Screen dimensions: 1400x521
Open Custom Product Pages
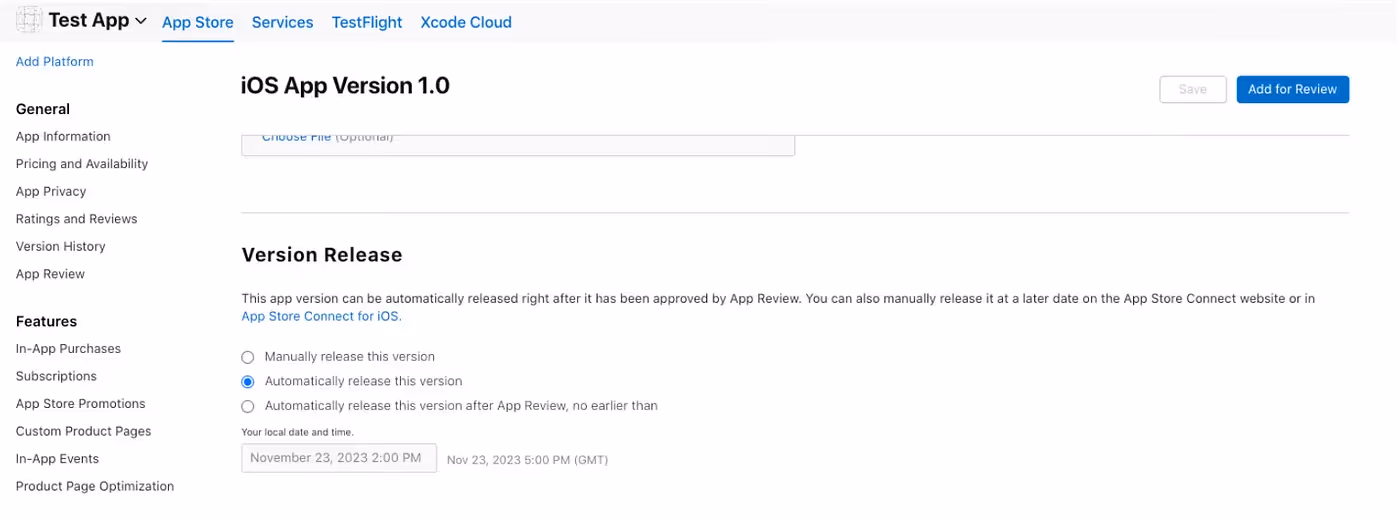coord(84,431)
